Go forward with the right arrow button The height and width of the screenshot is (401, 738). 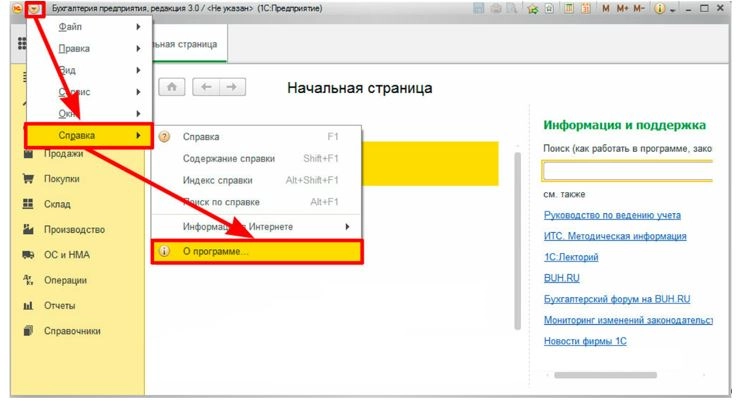coord(232,87)
